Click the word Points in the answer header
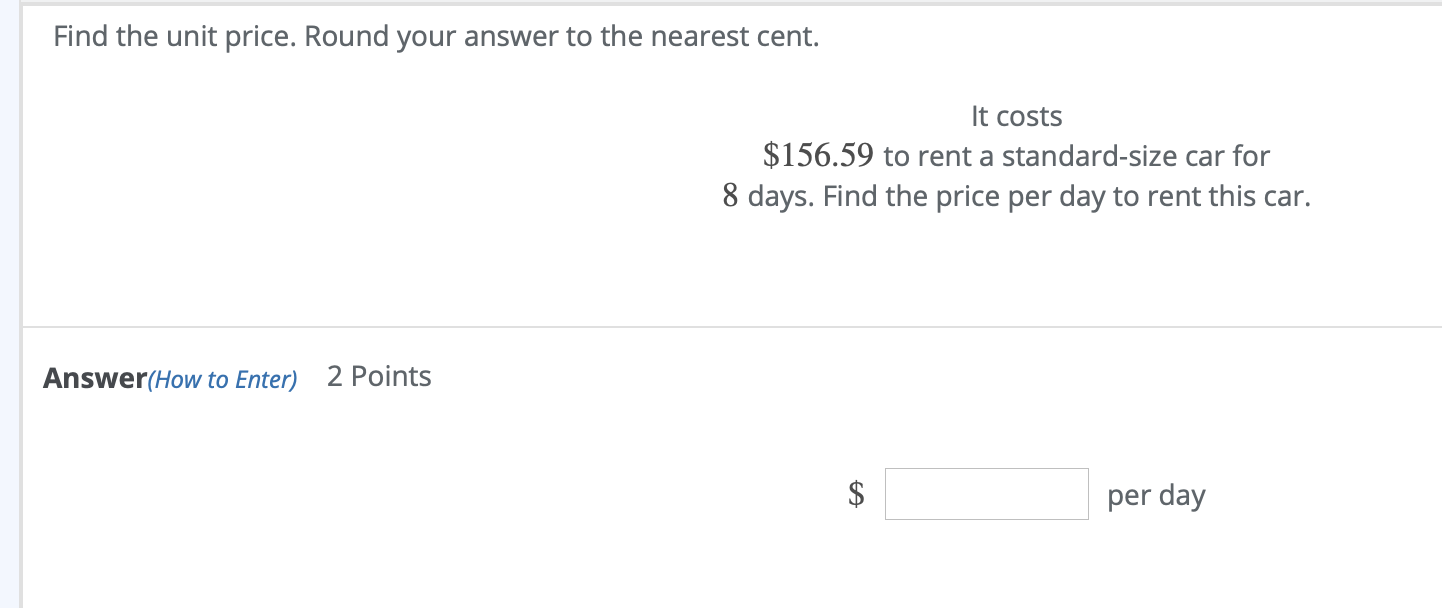1442x608 pixels. (391, 377)
